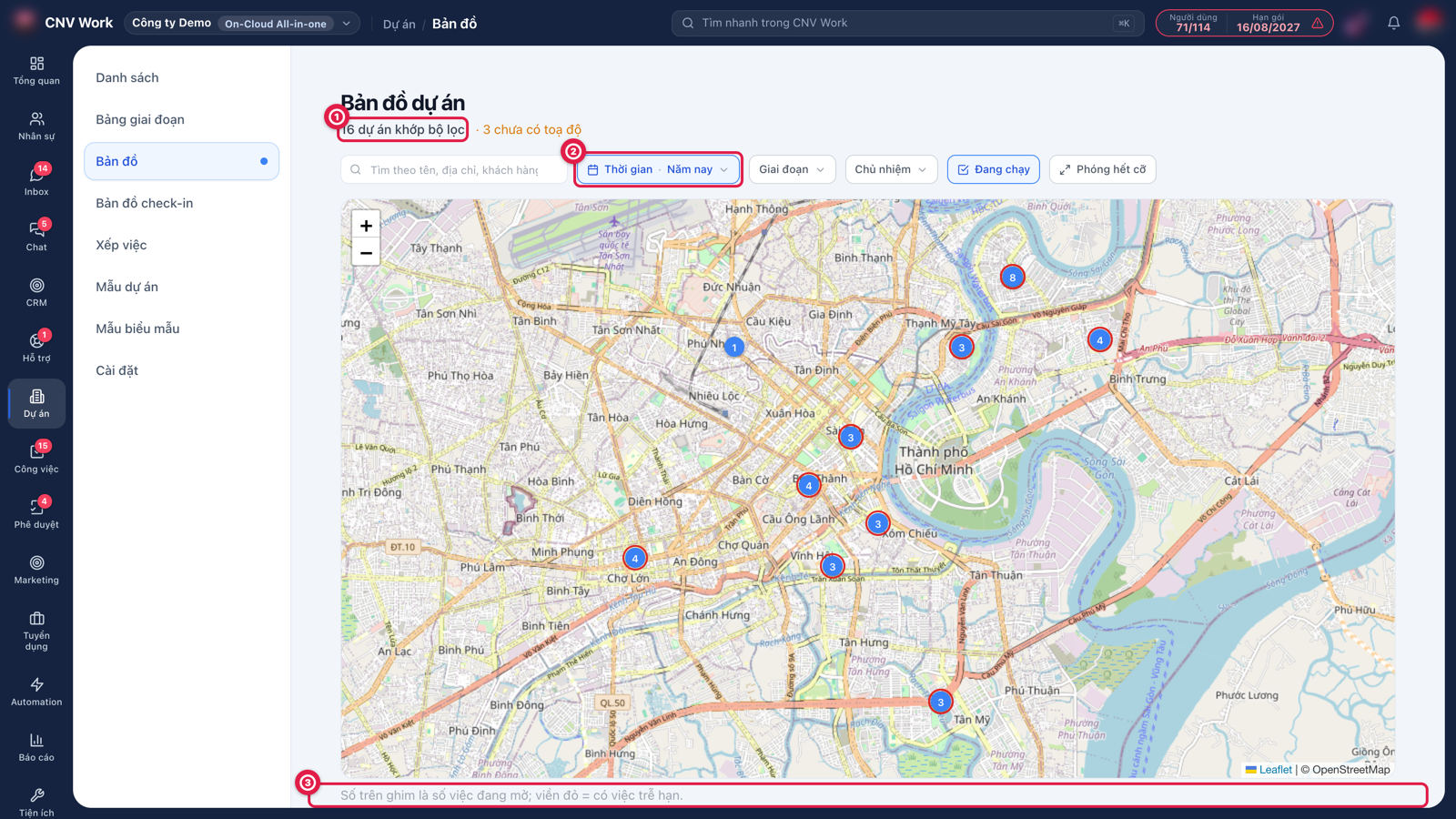
Task: Open the Inbox with 14 notifications
Action: (x=36, y=182)
